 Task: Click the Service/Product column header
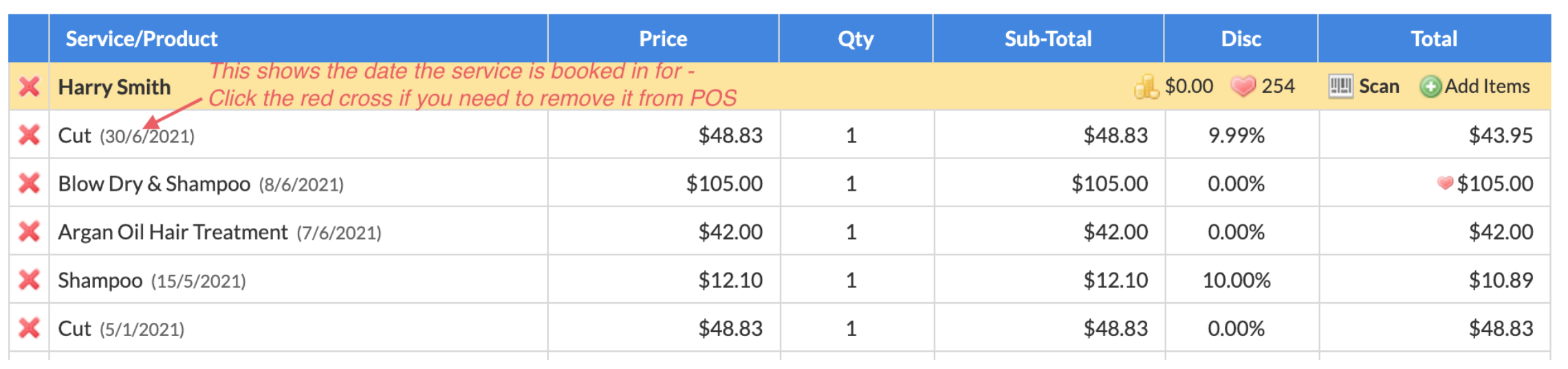click(x=142, y=39)
